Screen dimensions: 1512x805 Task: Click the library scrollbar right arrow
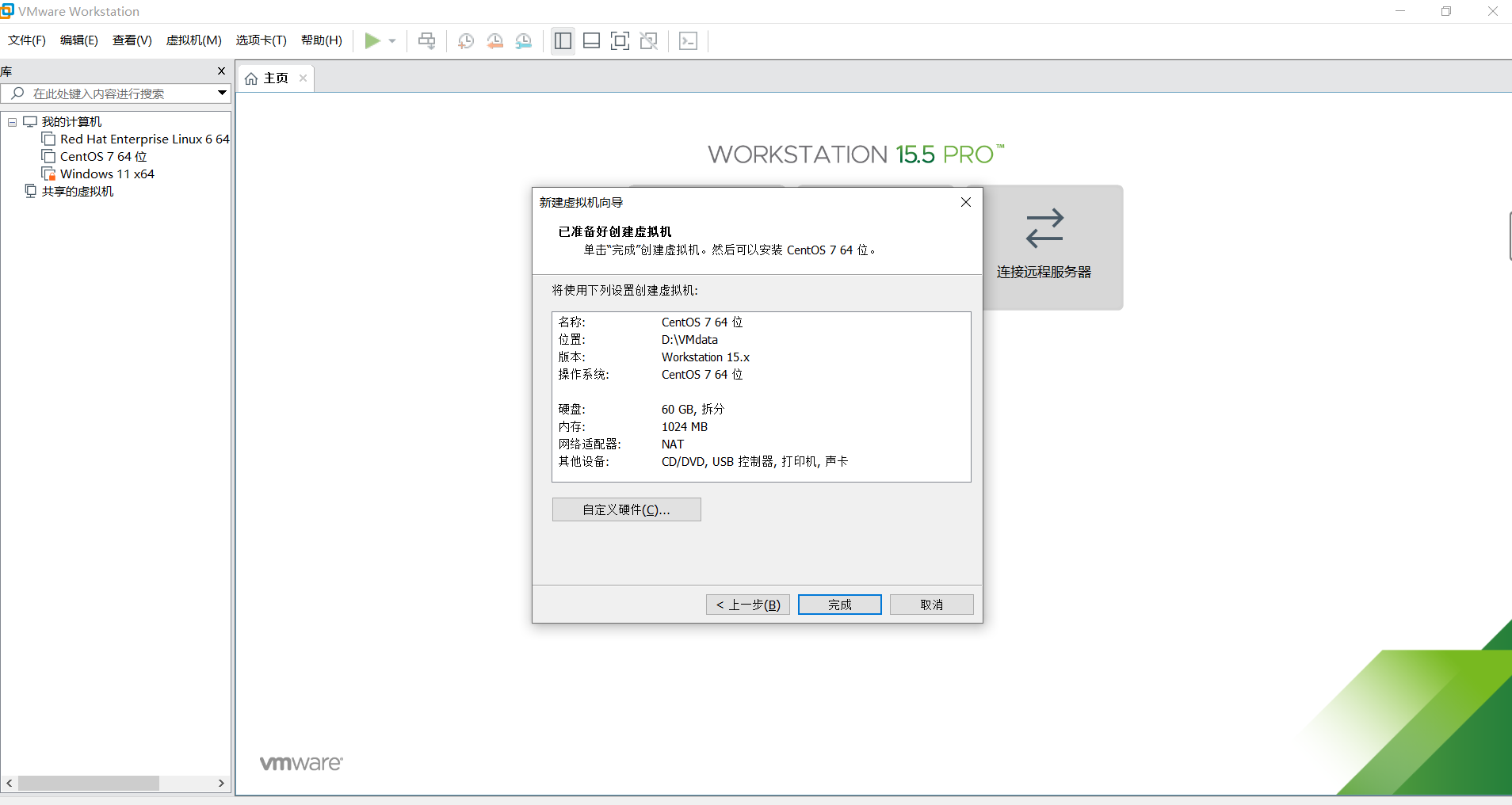click(x=221, y=783)
